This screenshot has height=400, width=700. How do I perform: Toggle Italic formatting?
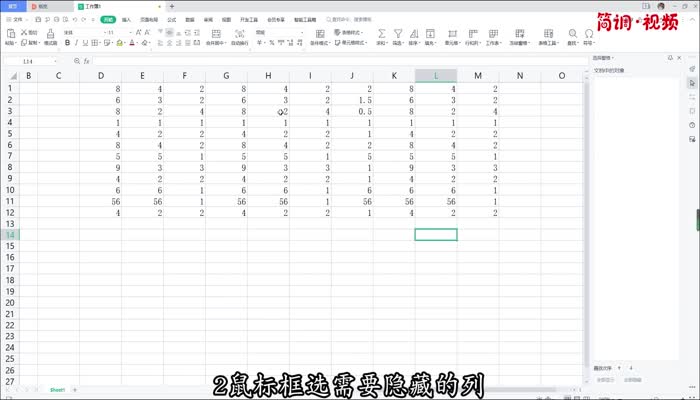pyautogui.click(x=74, y=44)
